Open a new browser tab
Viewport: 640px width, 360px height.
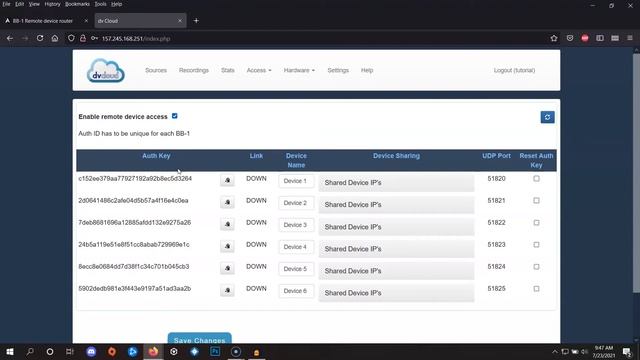(x=196, y=20)
